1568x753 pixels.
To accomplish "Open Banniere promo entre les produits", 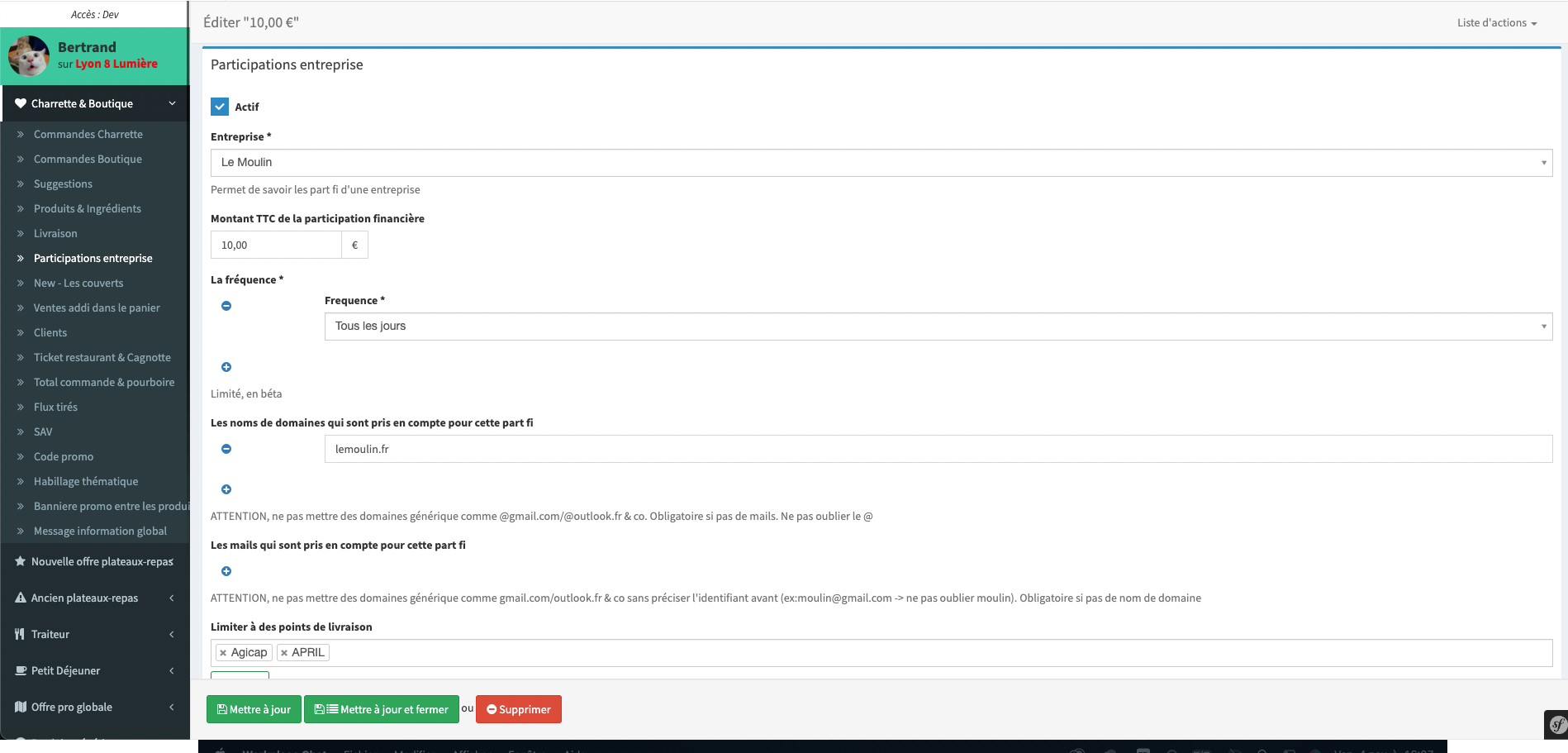I will (x=112, y=506).
